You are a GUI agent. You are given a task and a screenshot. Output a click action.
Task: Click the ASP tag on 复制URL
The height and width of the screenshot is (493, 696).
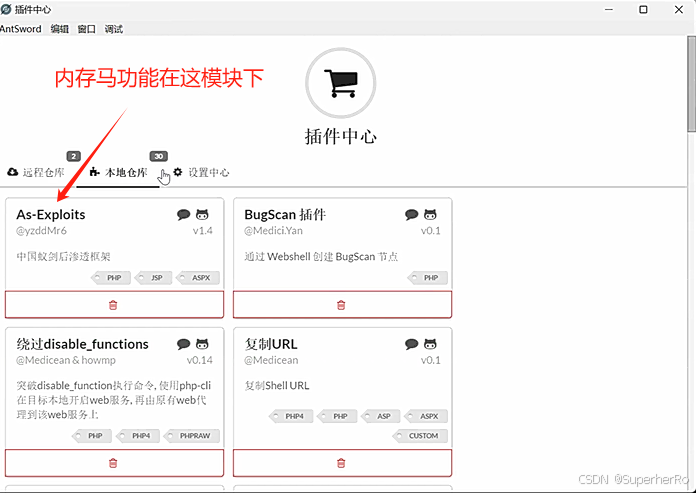381,416
